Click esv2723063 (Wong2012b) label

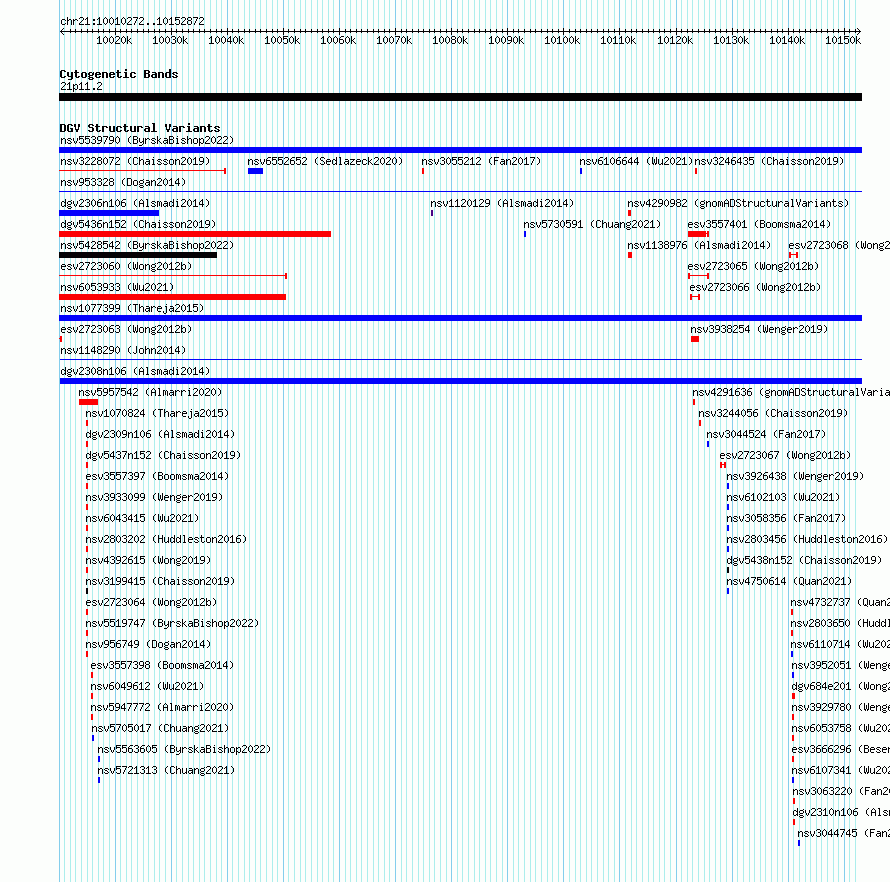pos(126,329)
